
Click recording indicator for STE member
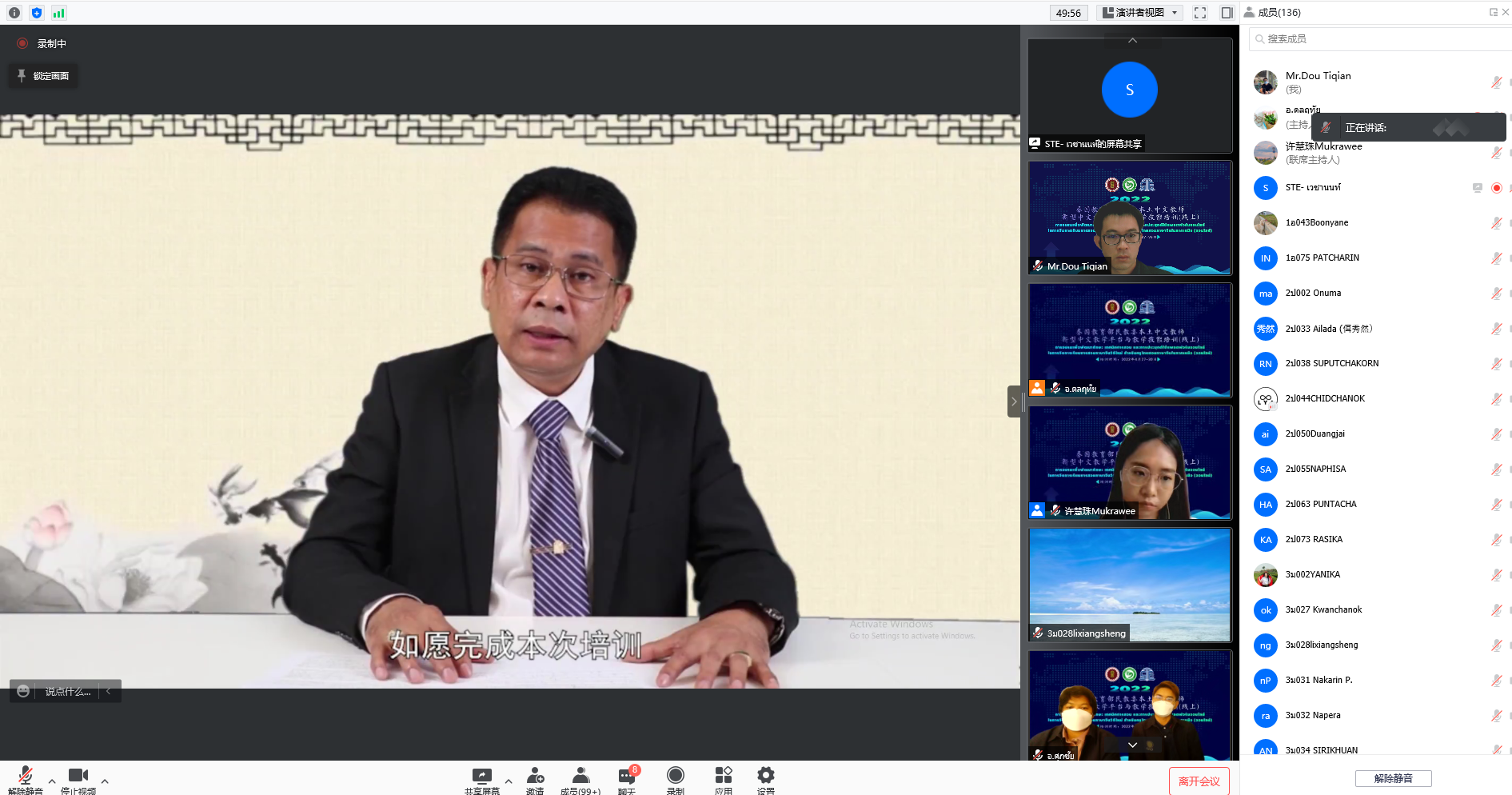coord(1497,188)
